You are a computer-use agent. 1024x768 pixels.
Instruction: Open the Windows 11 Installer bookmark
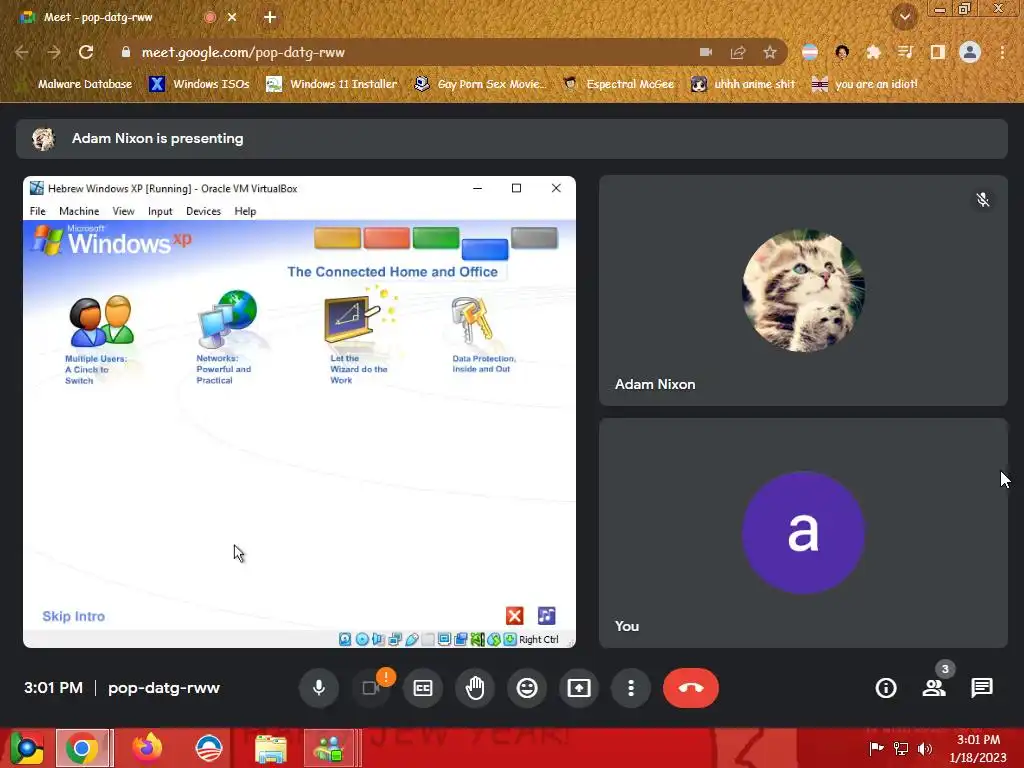pos(332,84)
